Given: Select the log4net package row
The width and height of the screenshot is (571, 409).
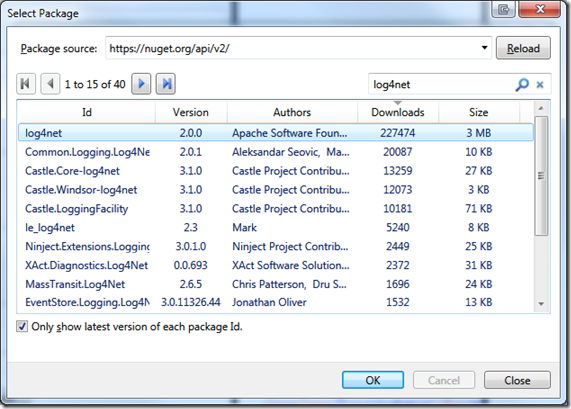Looking at the screenshot, I should pos(276,133).
